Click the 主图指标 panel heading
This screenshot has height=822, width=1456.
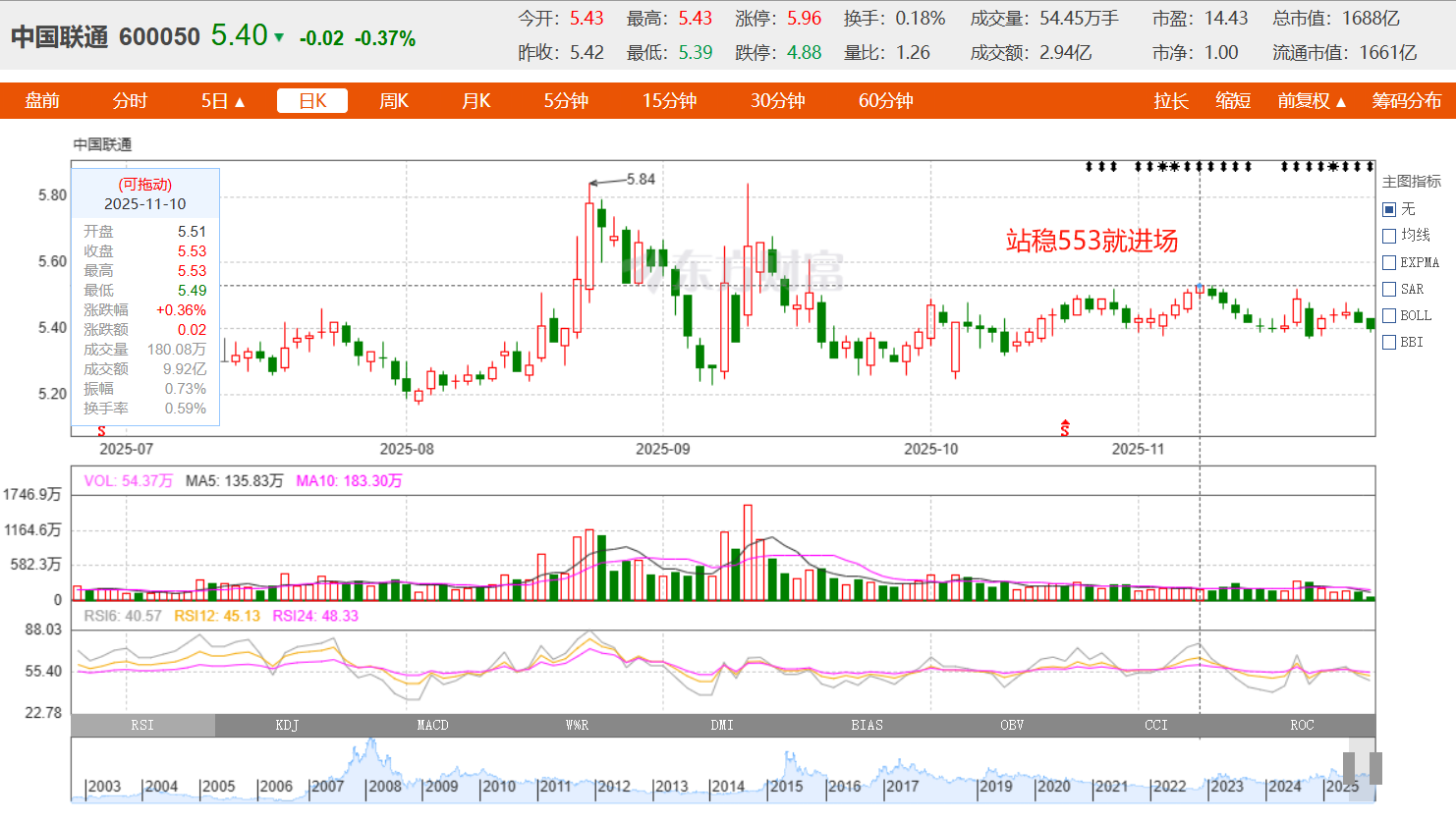click(x=1412, y=182)
